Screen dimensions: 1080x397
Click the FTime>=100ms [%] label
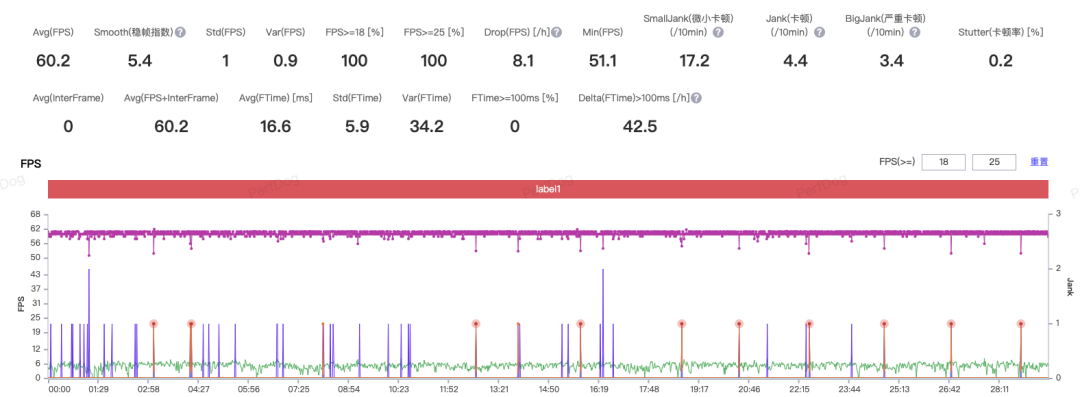(x=515, y=98)
